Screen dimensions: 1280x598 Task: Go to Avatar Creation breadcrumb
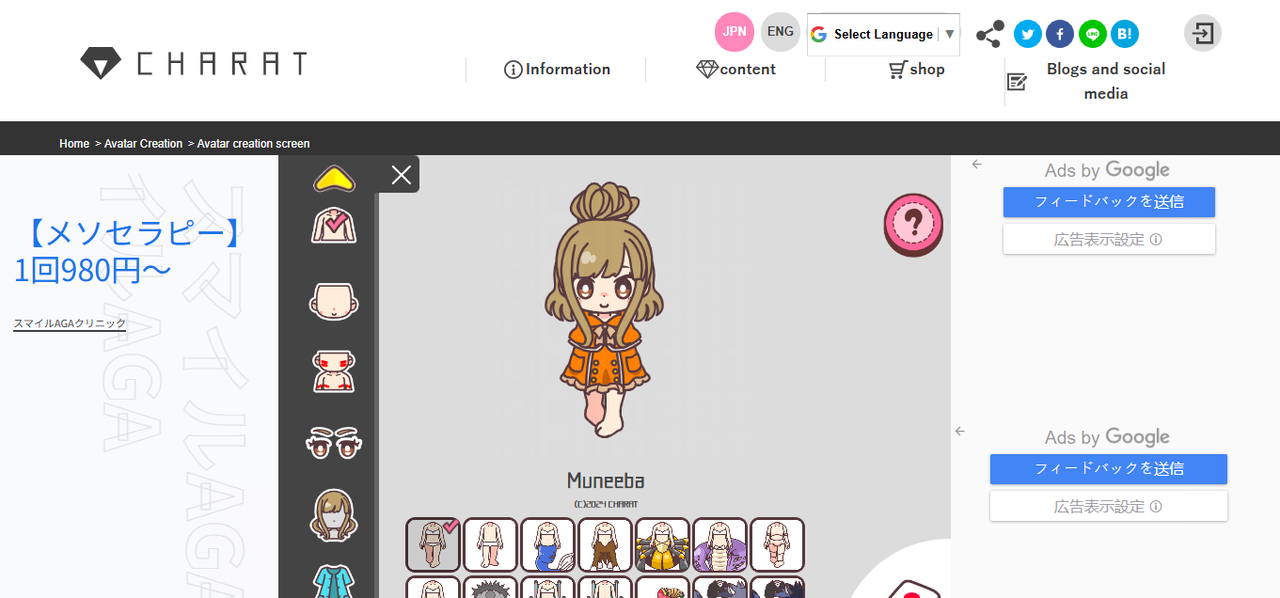tap(143, 144)
